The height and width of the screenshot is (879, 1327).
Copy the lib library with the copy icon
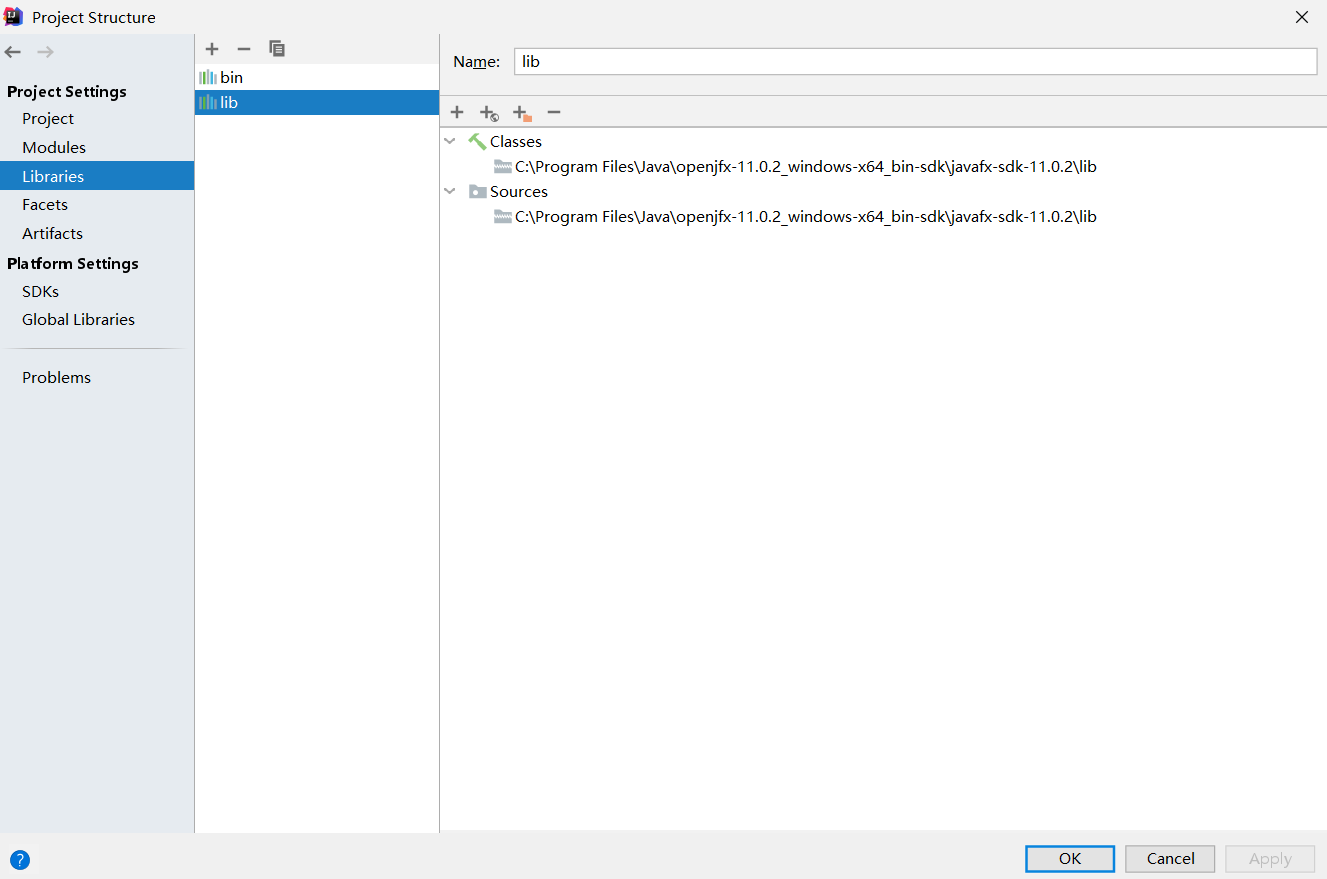pos(277,48)
